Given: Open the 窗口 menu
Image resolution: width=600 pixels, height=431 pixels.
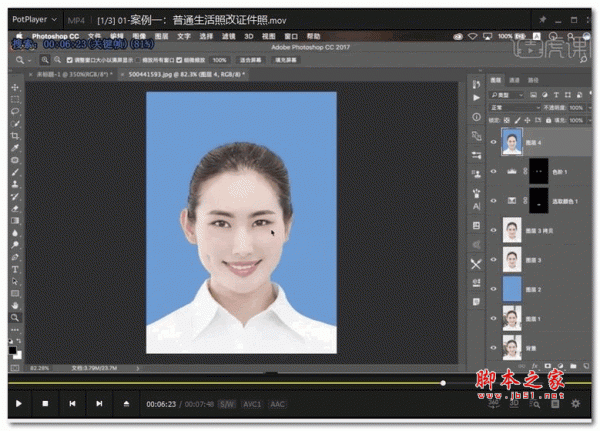Looking at the screenshot, I should [291, 36].
